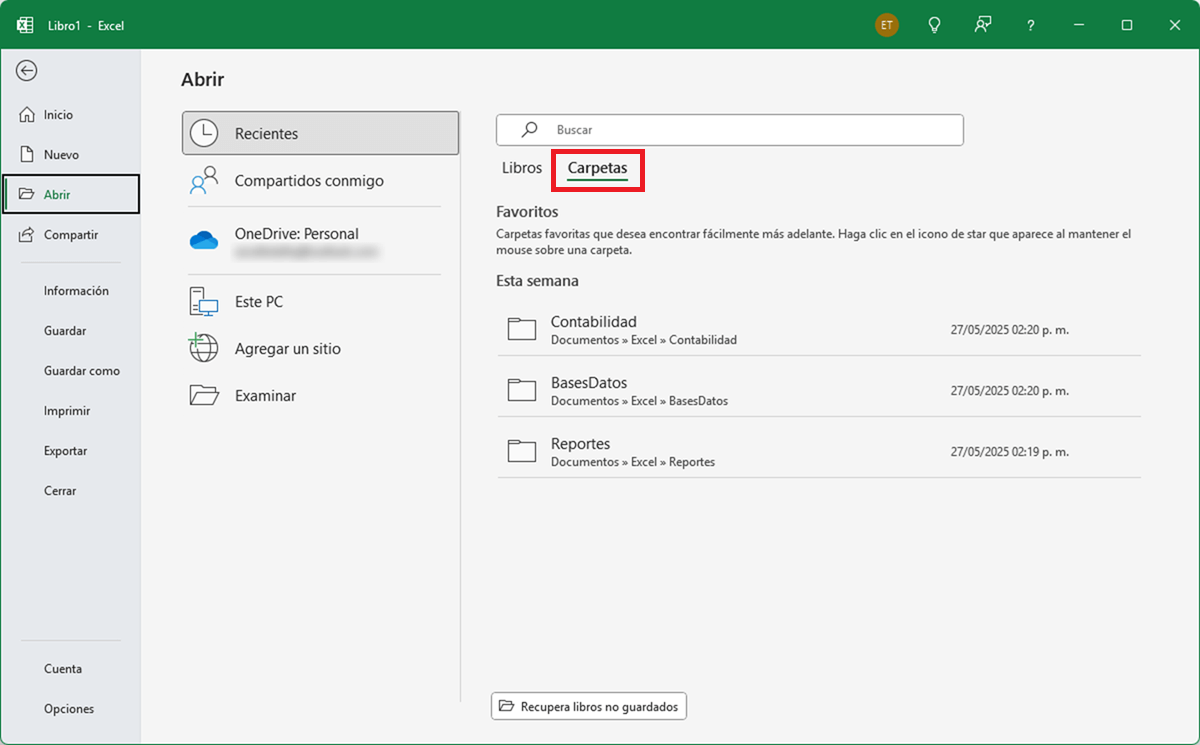Click Recupera libros no guardados button

tap(589, 706)
